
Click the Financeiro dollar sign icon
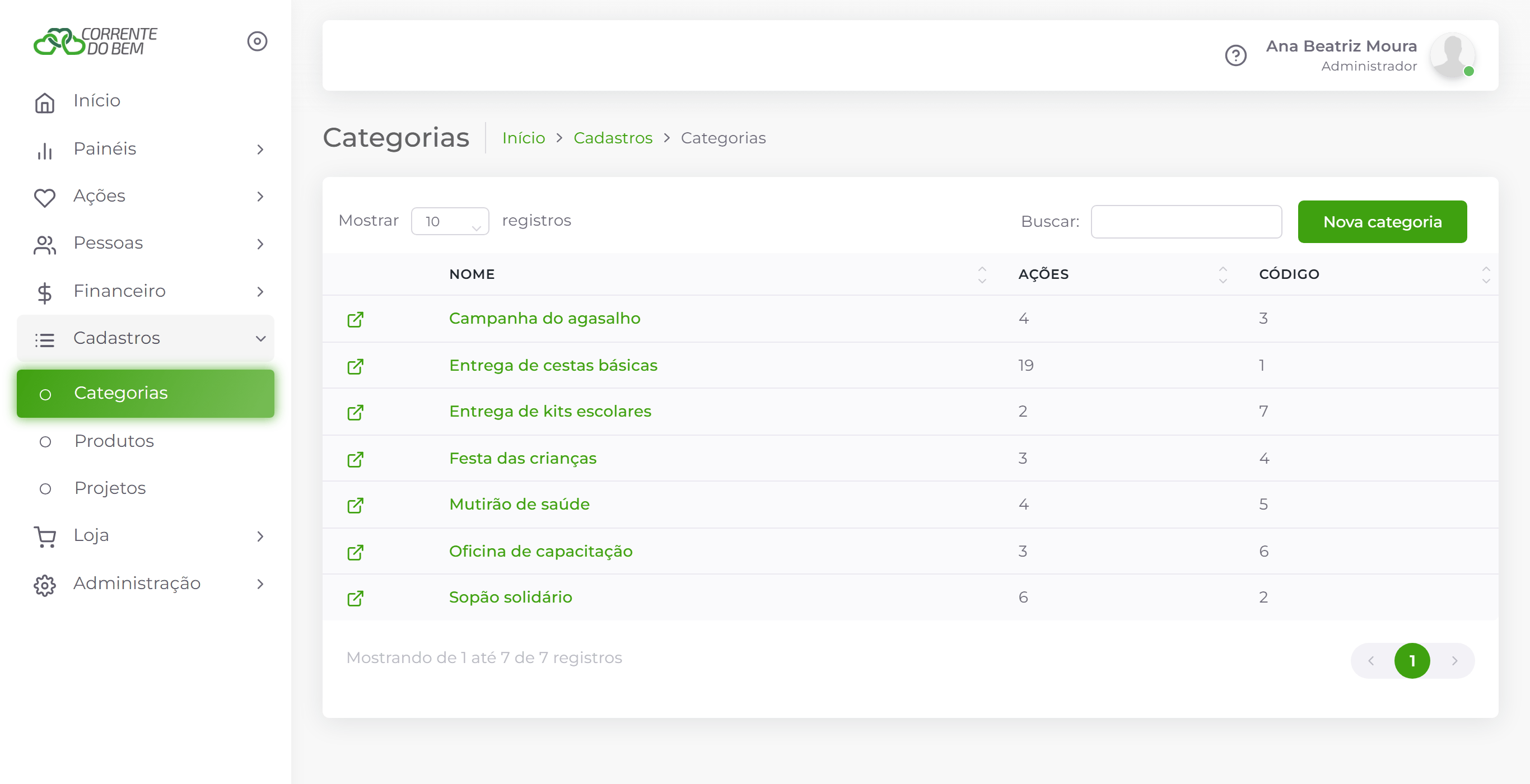tap(45, 292)
